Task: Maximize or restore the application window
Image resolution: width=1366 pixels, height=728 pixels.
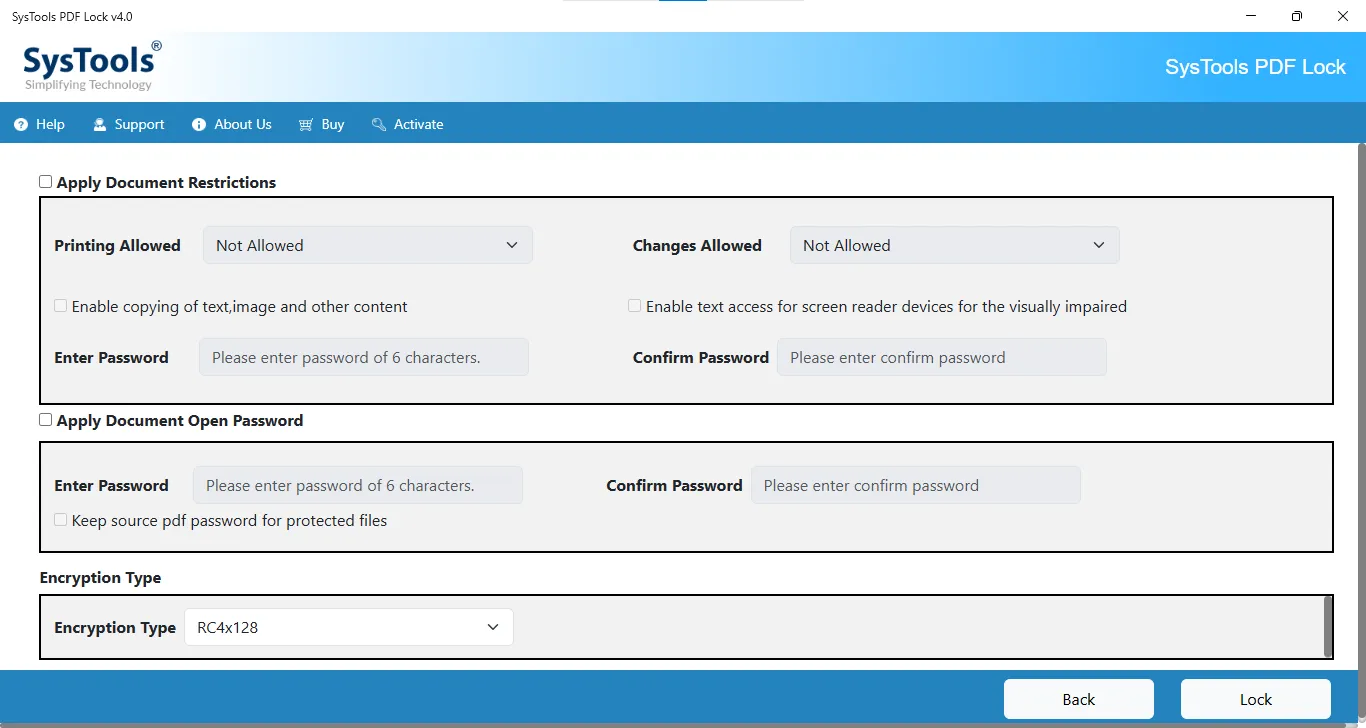Action: pos(1297,16)
